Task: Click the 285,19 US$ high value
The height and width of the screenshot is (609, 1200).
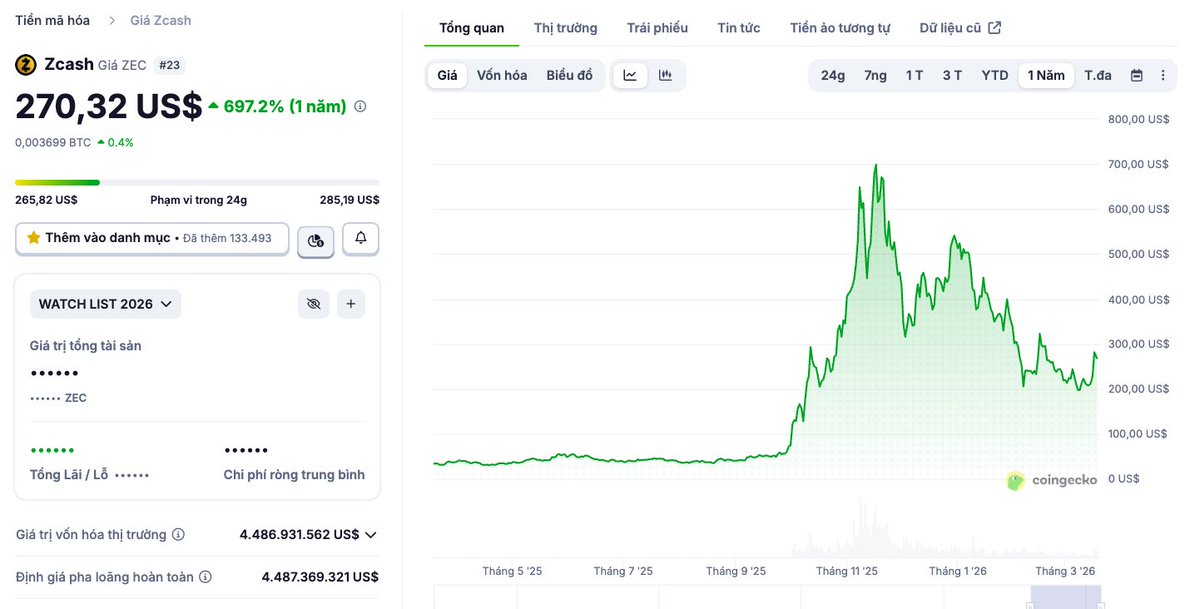Action: pyautogui.click(x=349, y=200)
